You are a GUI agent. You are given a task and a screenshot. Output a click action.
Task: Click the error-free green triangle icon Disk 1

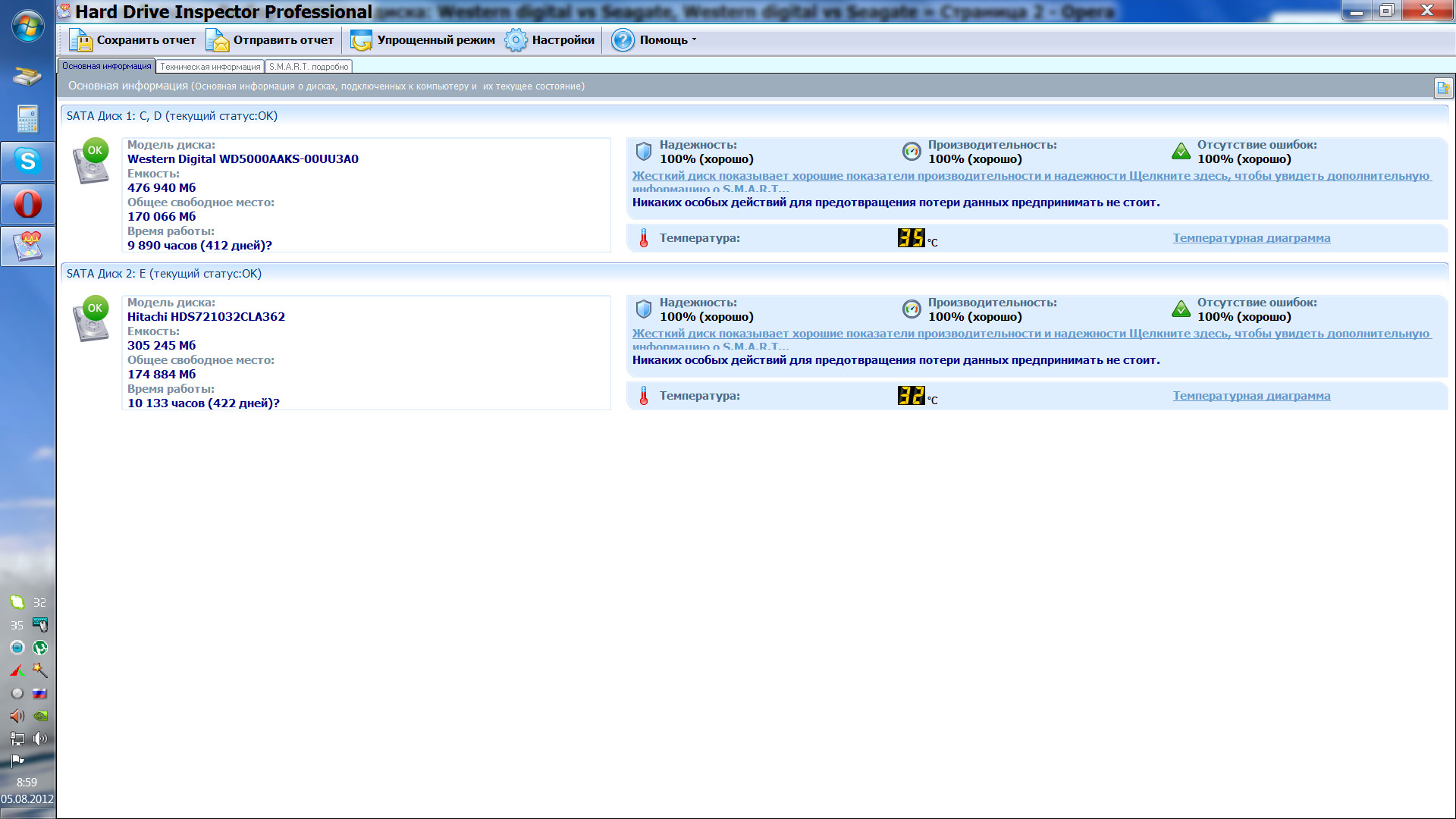1181,151
